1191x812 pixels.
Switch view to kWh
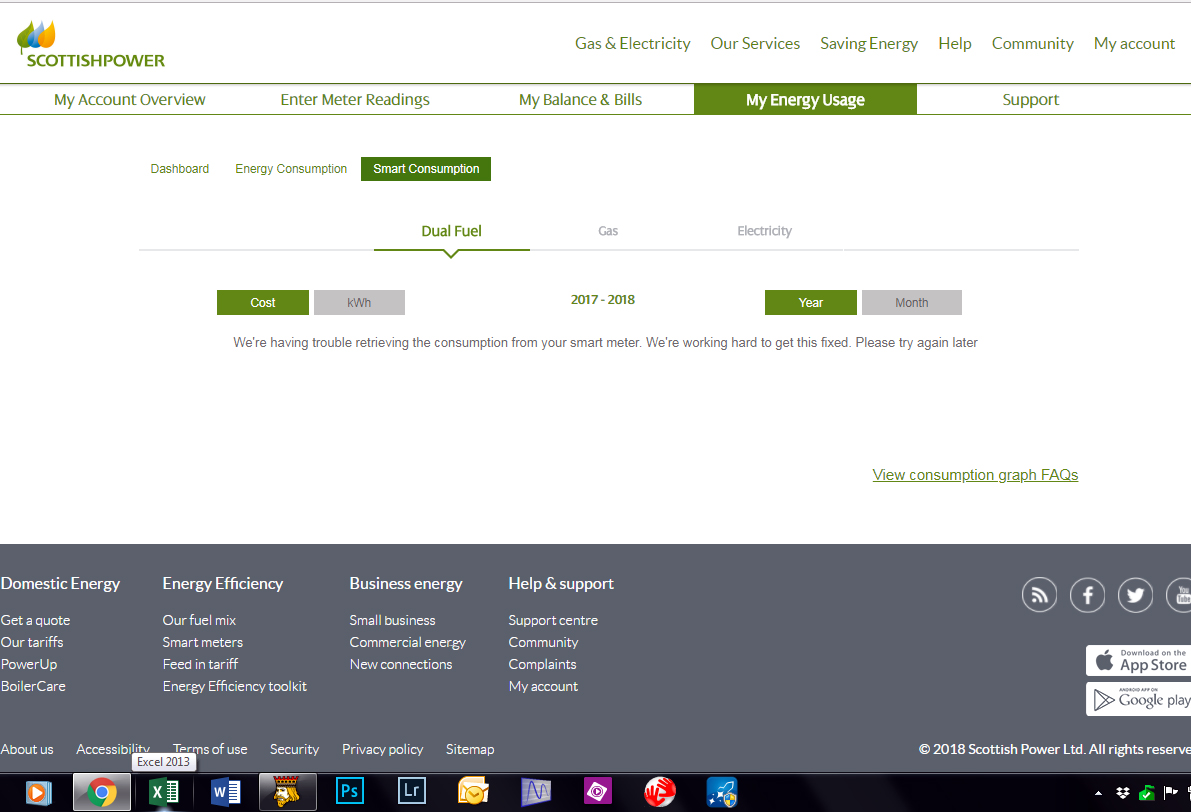359,302
